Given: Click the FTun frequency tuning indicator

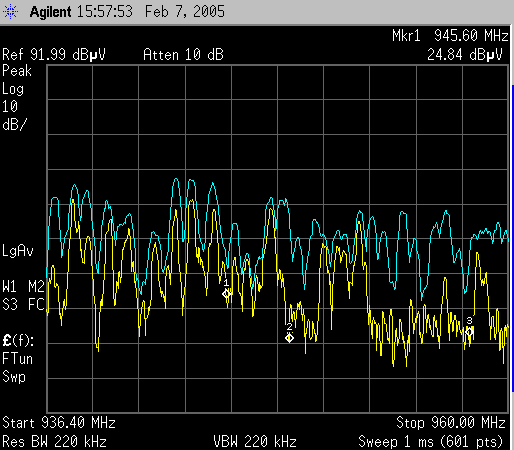Looking at the screenshot, I should coord(17,359).
